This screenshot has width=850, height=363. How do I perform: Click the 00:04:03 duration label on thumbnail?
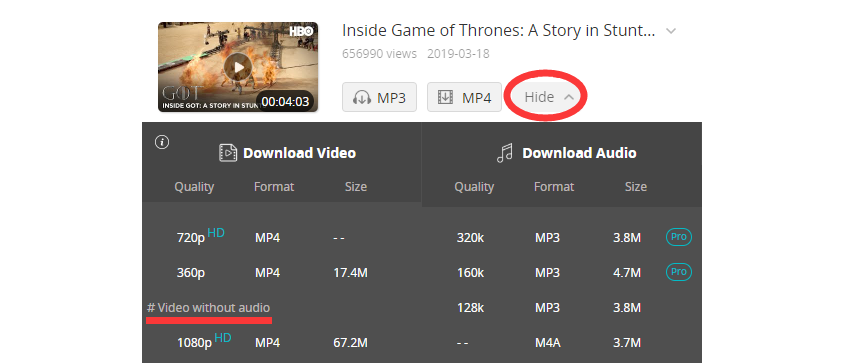285,101
